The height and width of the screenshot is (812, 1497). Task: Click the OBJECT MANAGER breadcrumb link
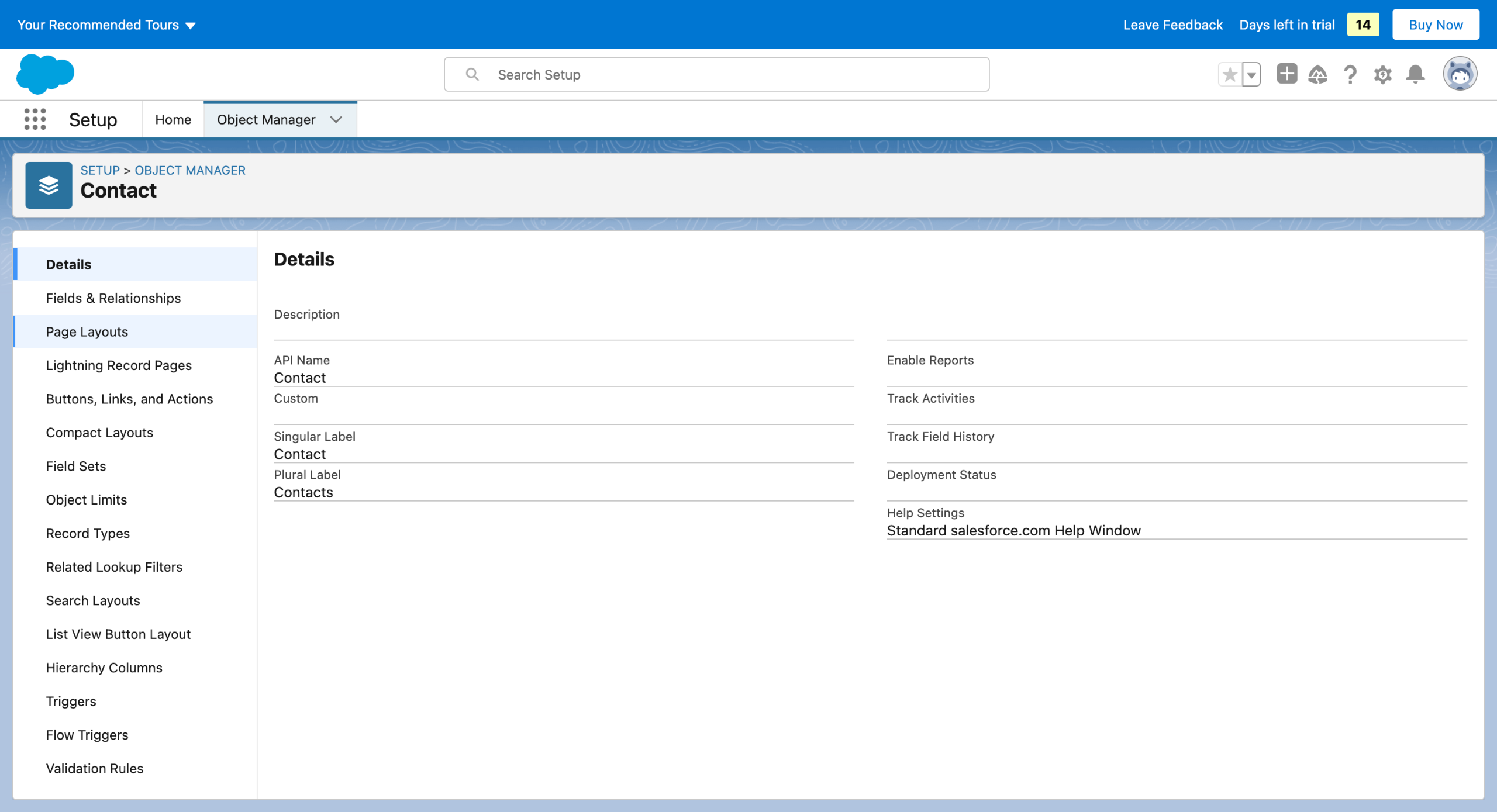click(x=190, y=170)
